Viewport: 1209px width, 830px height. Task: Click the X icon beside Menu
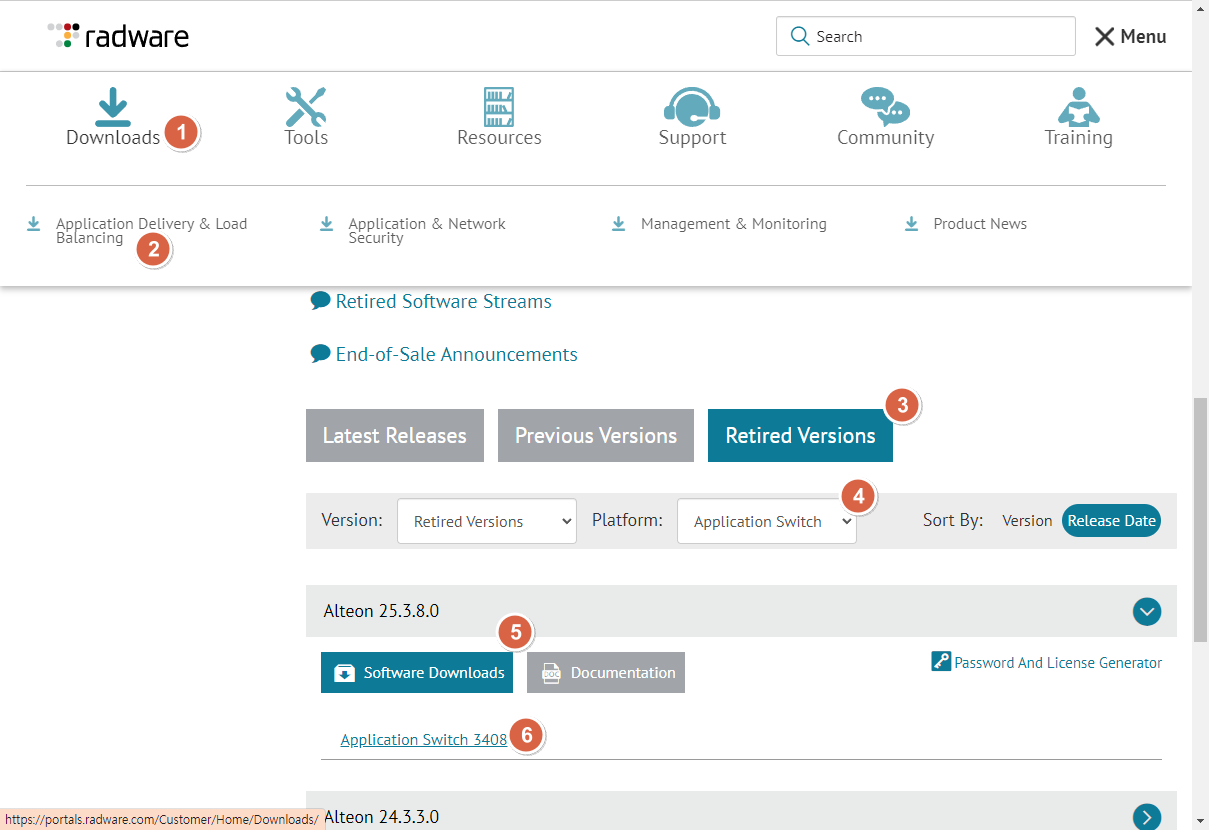1104,37
